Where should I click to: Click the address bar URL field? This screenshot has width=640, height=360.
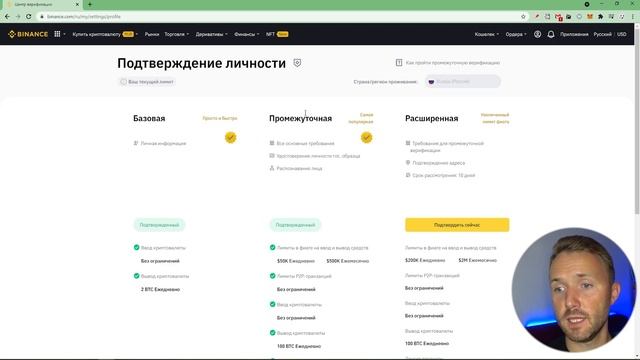pyautogui.click(x=278, y=17)
